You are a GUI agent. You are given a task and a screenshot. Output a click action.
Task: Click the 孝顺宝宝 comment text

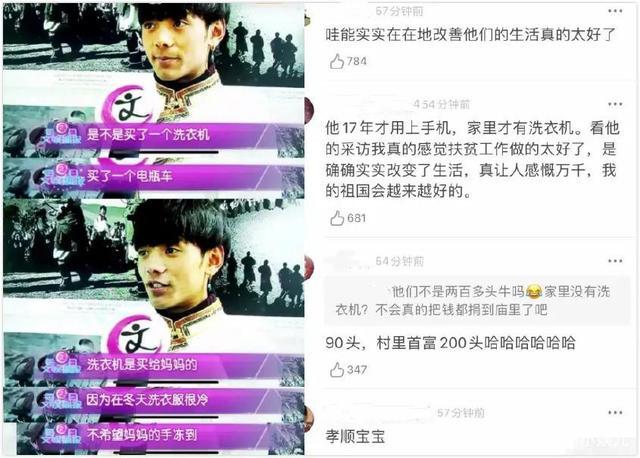pyautogui.click(x=355, y=437)
